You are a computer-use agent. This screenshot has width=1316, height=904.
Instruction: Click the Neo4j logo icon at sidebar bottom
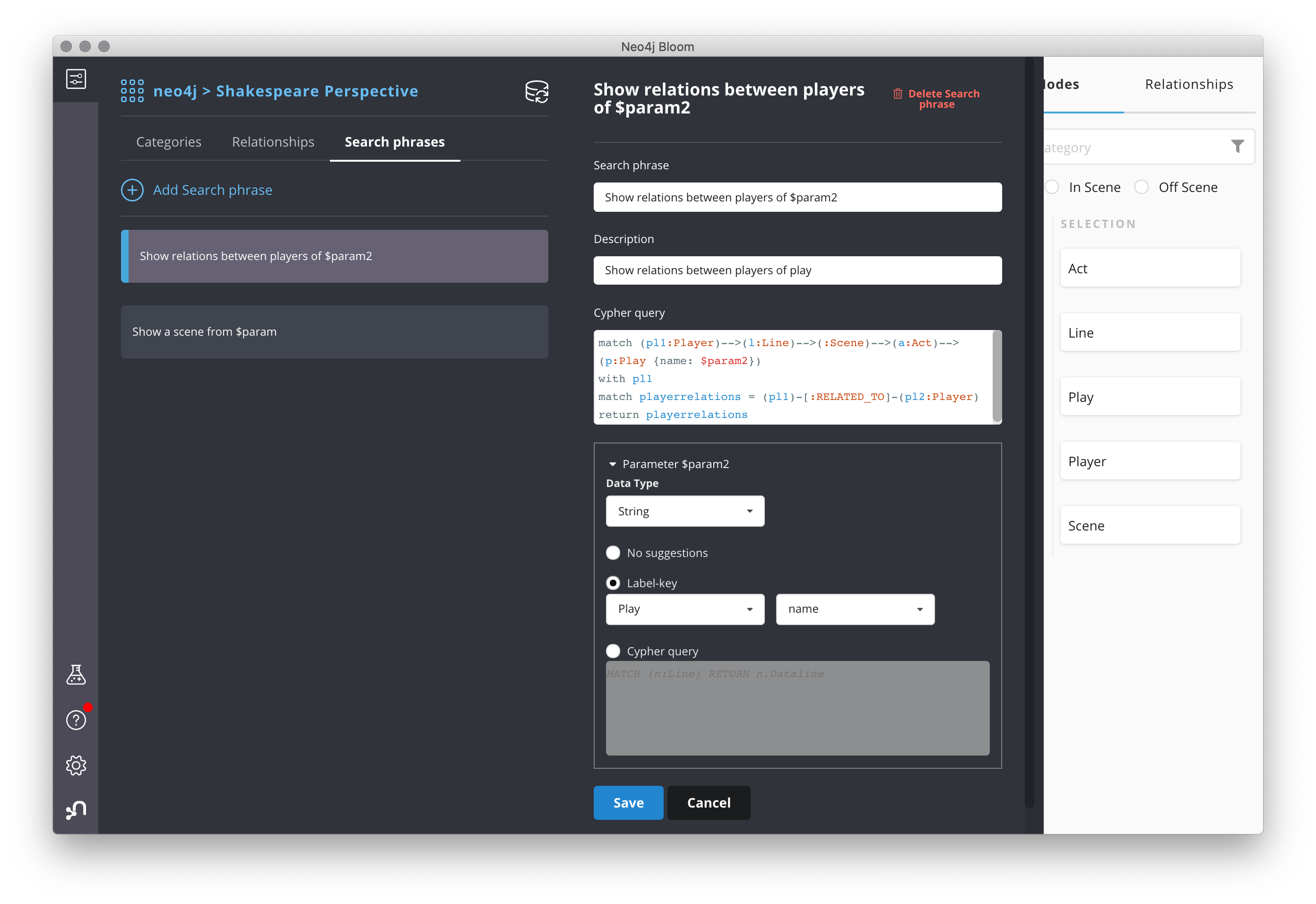[x=76, y=810]
